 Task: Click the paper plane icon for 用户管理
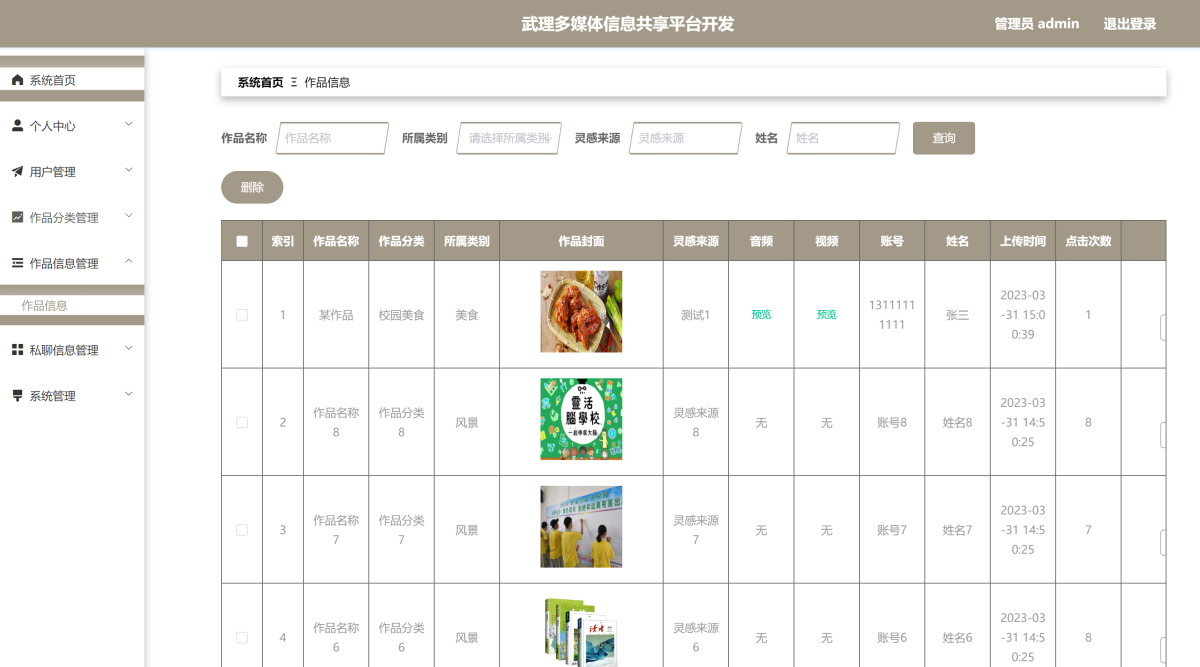[x=17, y=172]
